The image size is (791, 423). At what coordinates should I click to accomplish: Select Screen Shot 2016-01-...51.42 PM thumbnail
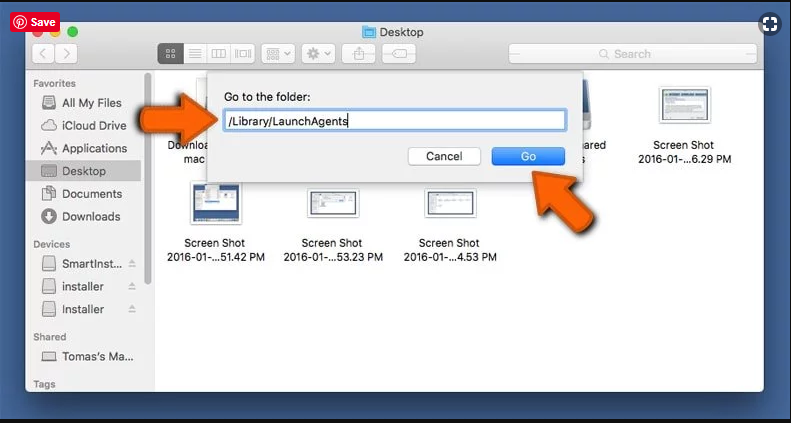point(215,203)
